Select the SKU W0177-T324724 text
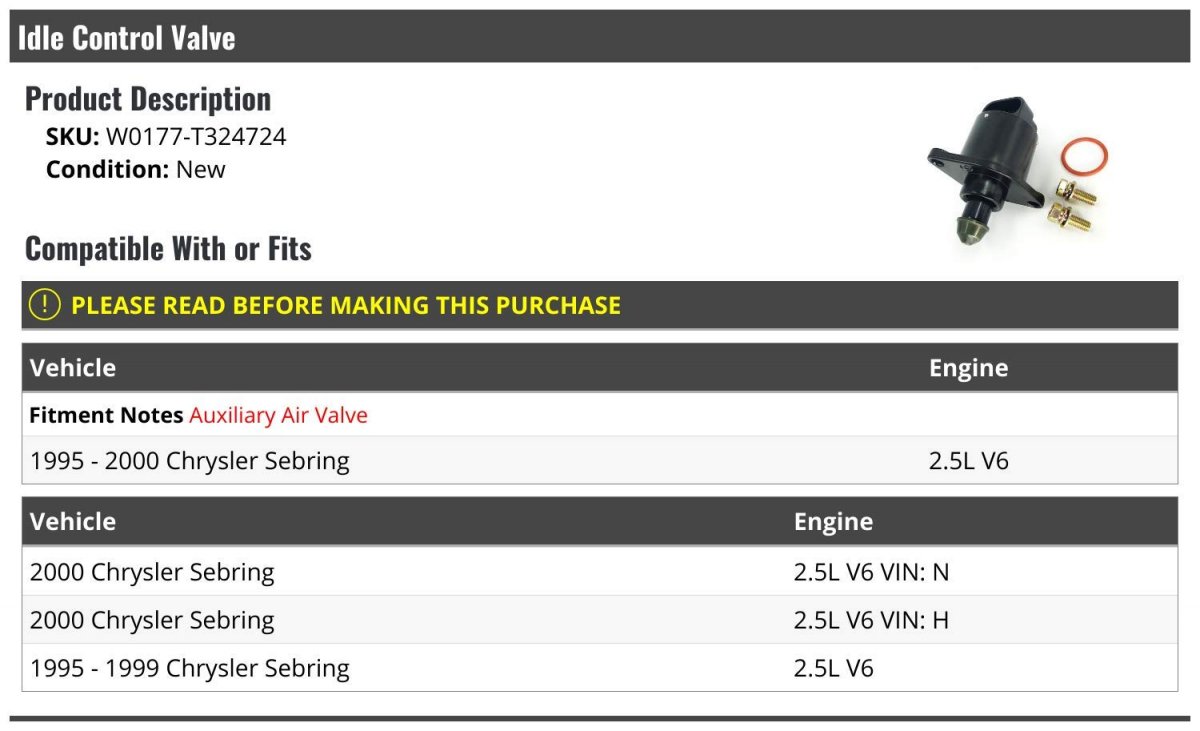Screen dimensions: 1200x731 (166, 137)
